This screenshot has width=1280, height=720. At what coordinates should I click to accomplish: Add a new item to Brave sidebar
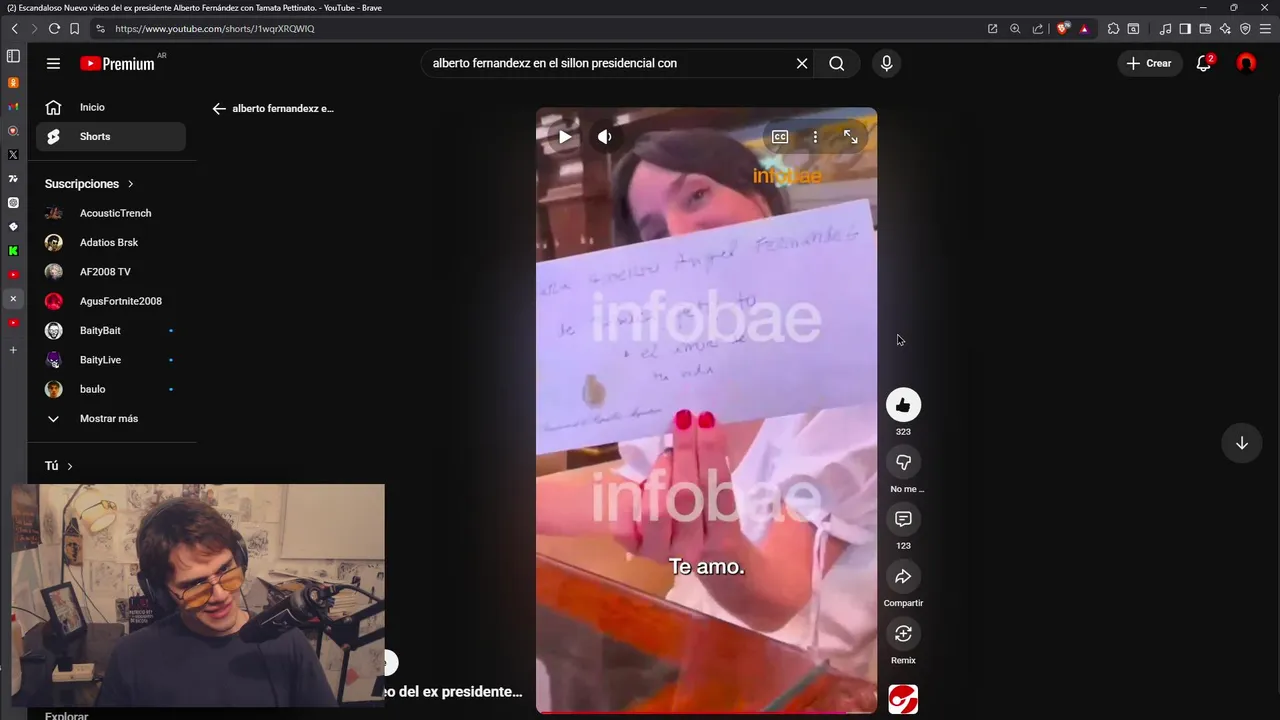pos(13,350)
